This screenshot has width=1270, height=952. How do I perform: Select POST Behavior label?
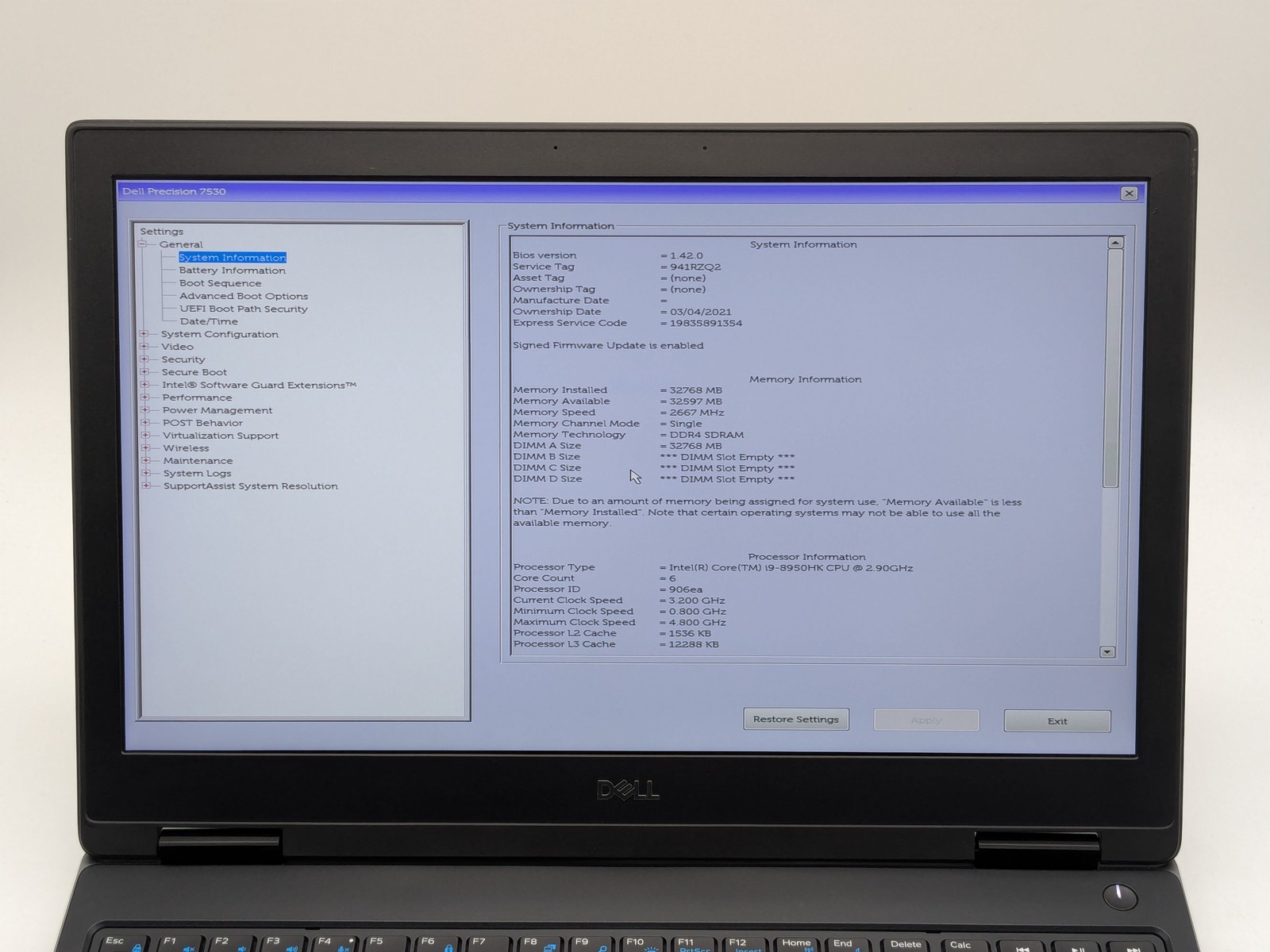click(202, 423)
